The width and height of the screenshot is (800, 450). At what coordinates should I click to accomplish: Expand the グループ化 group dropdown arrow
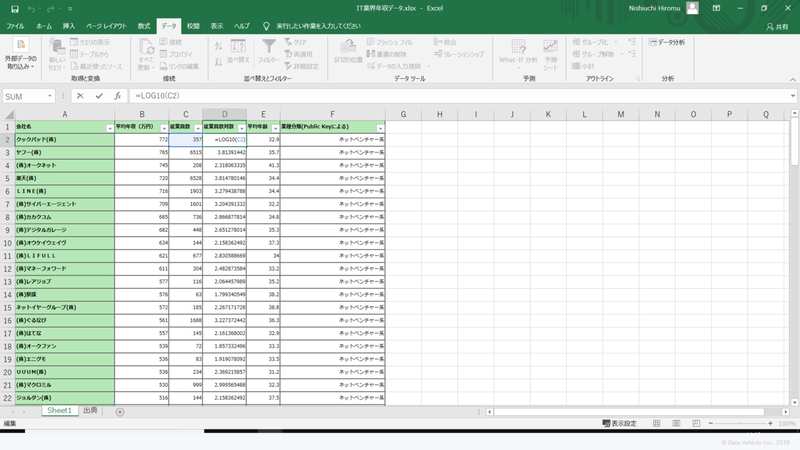click(x=616, y=42)
